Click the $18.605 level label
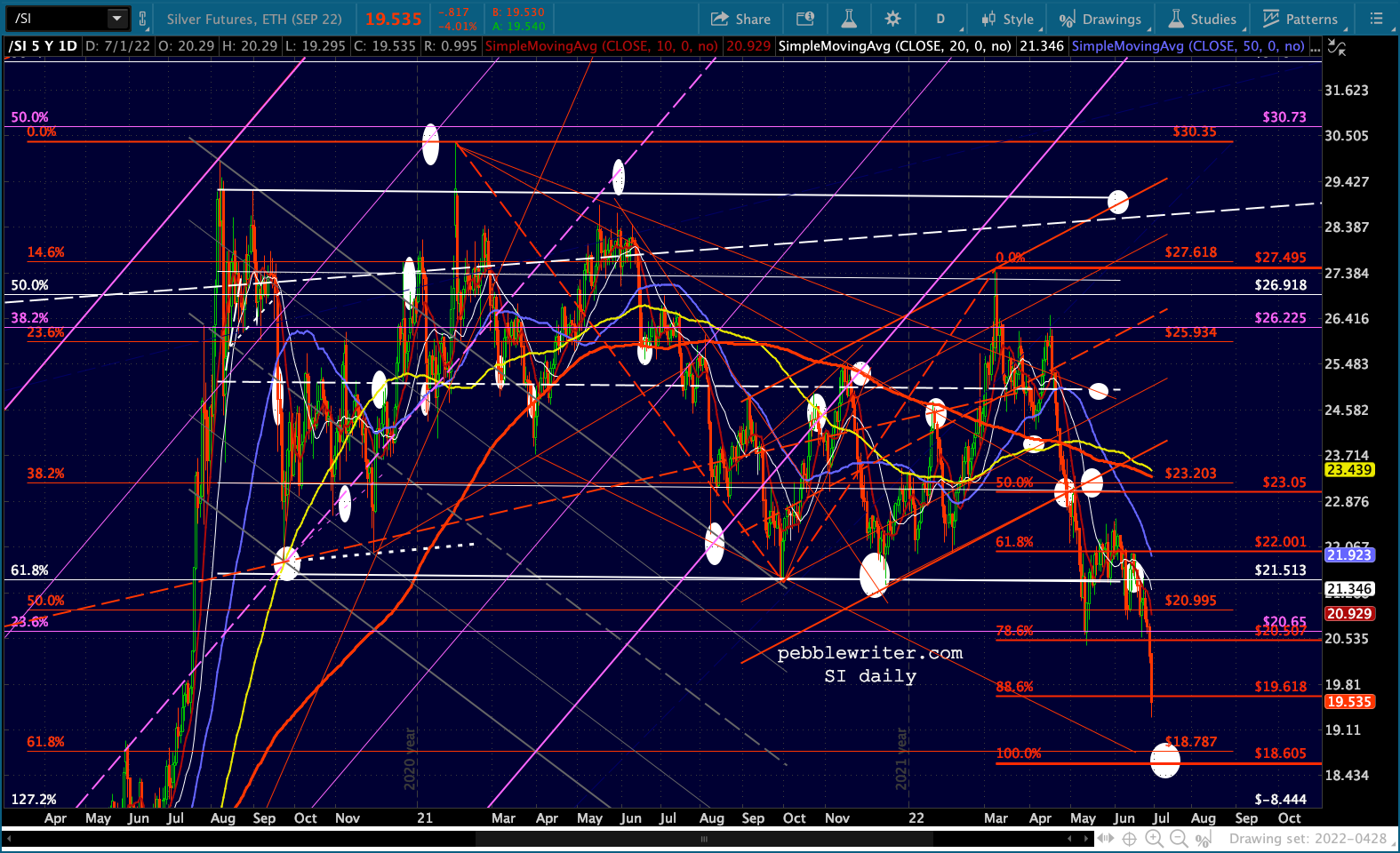Screen dimensions: 1400x853 [1281, 753]
